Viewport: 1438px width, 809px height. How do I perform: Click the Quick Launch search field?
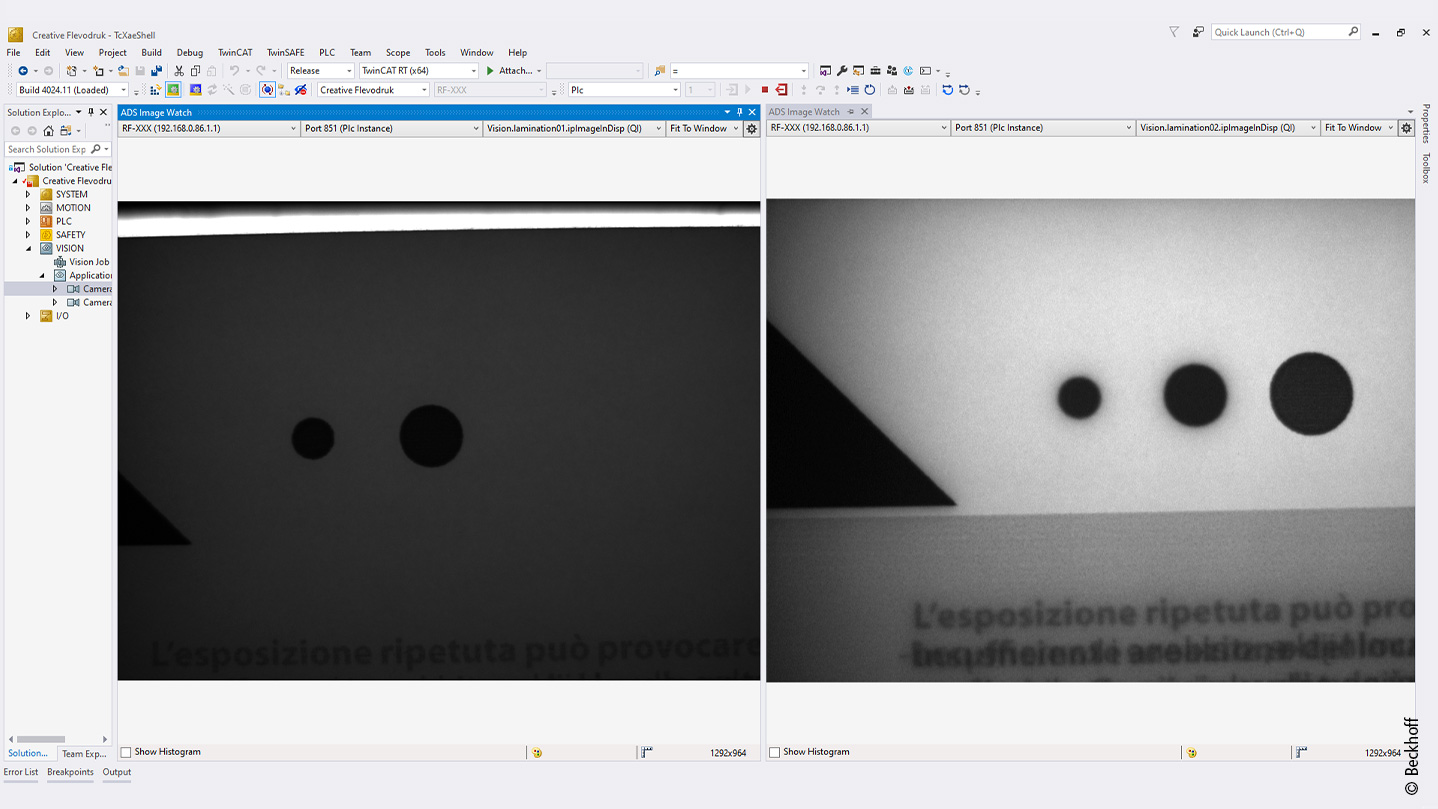pyautogui.click(x=1279, y=32)
